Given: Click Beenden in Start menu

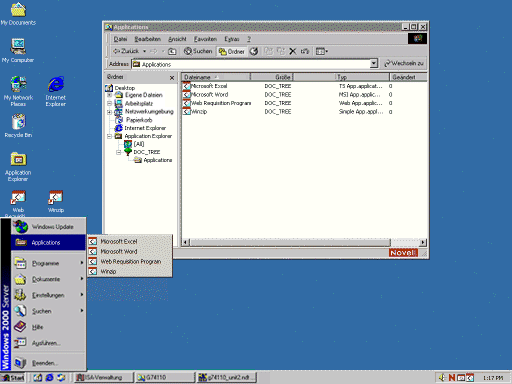Looking at the screenshot, I should (x=48, y=363).
